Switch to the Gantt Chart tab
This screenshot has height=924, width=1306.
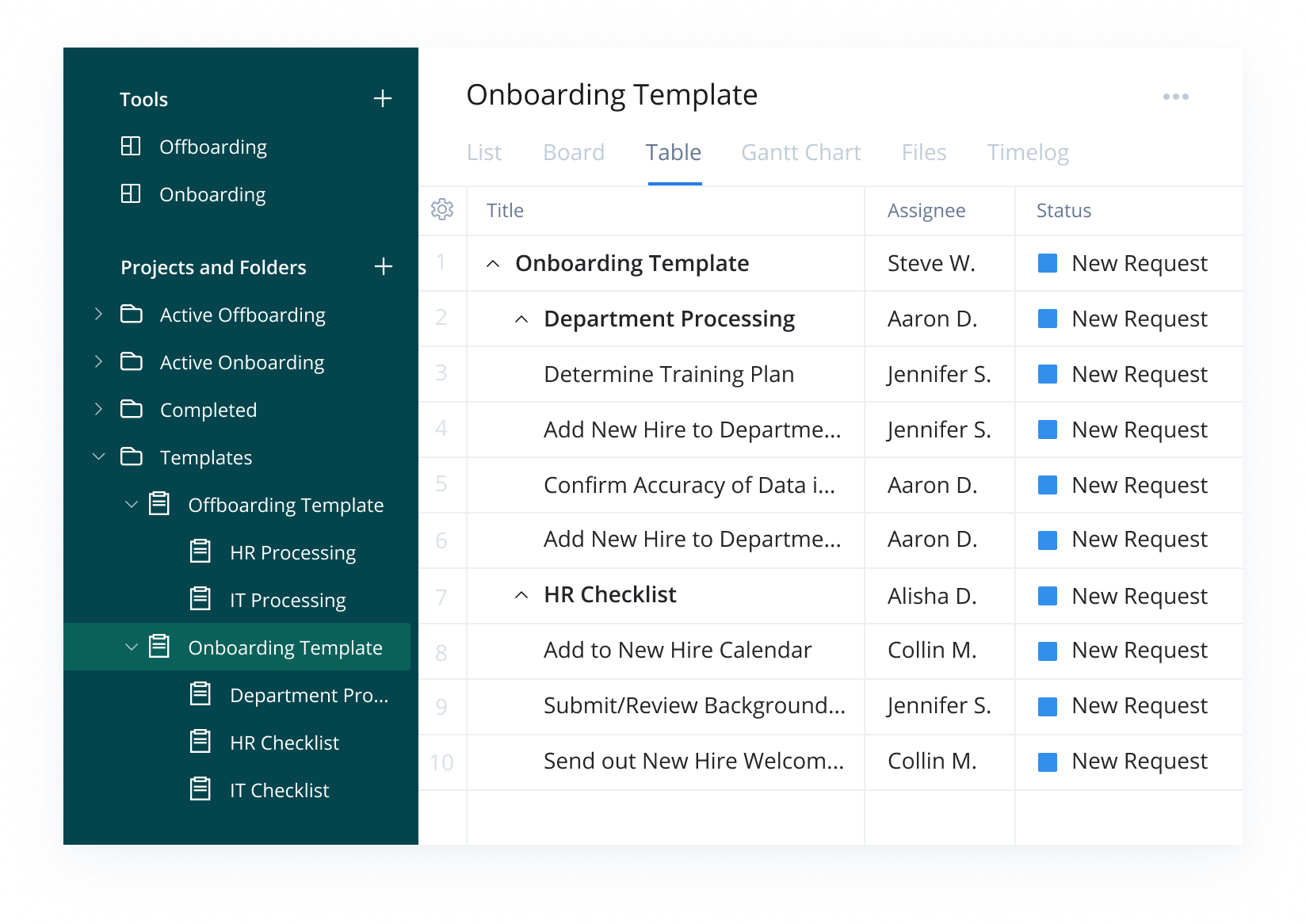(x=801, y=152)
